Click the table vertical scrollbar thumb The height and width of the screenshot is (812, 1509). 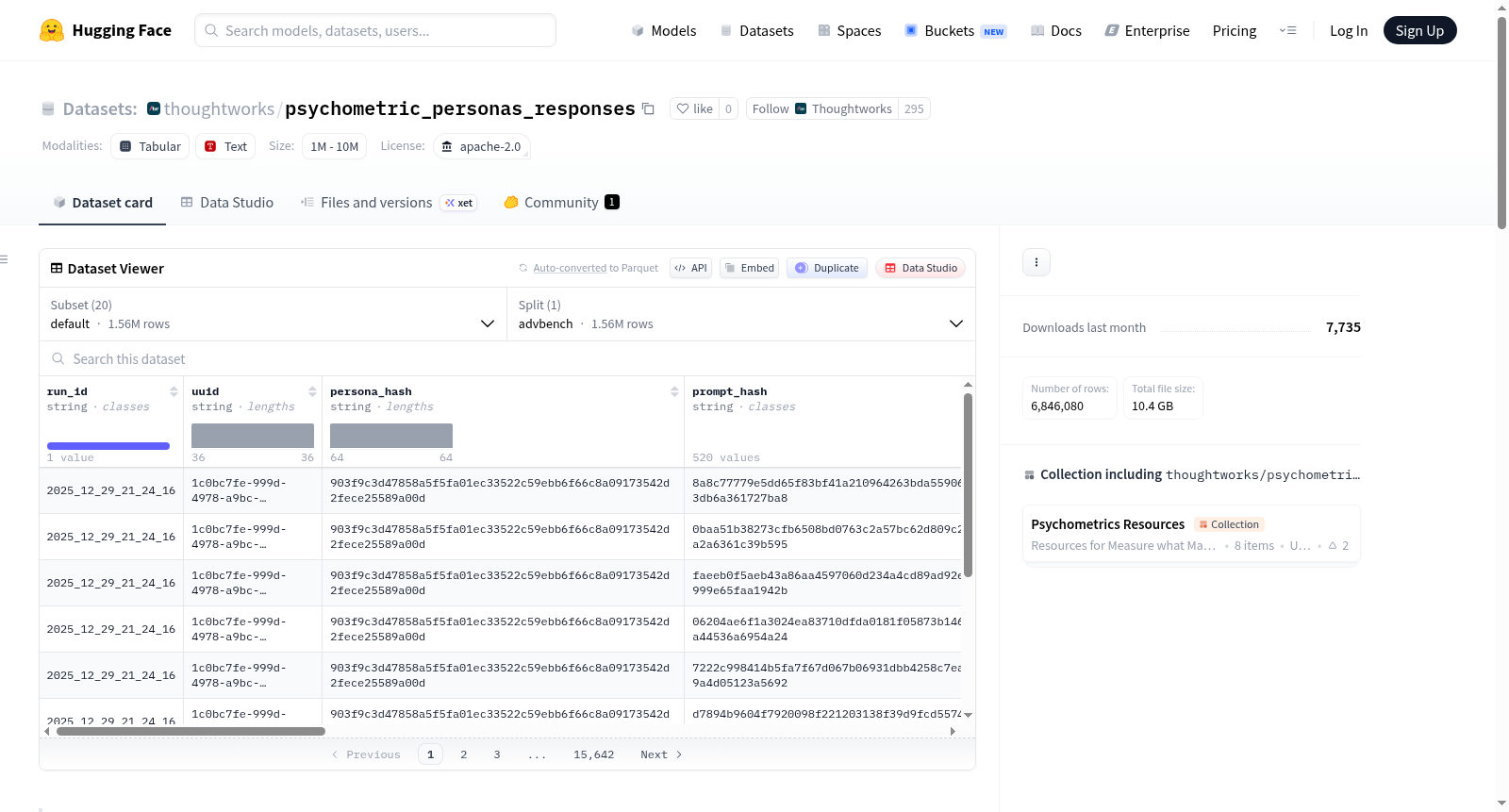coord(968,485)
